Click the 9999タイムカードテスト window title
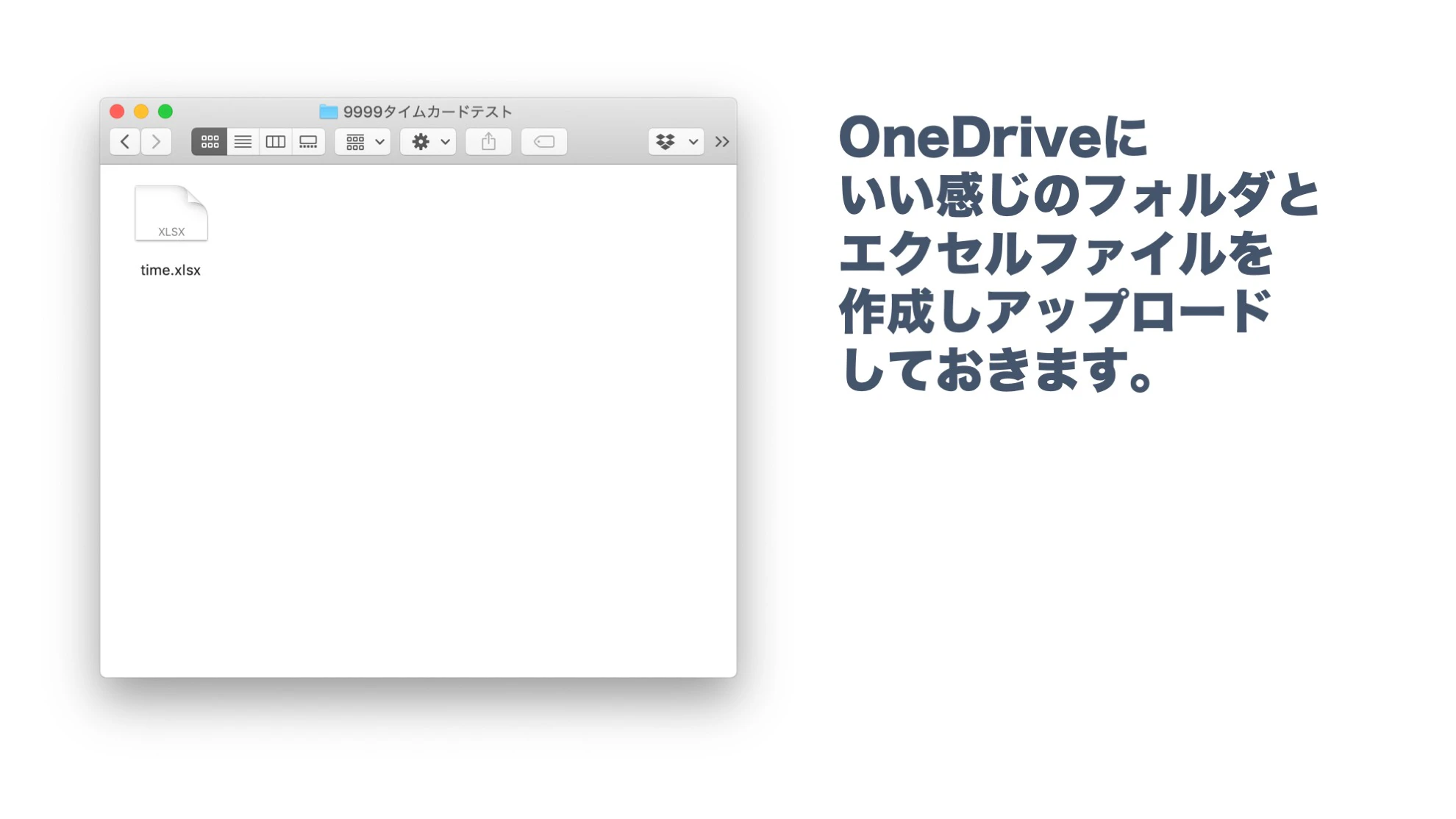 point(428,112)
